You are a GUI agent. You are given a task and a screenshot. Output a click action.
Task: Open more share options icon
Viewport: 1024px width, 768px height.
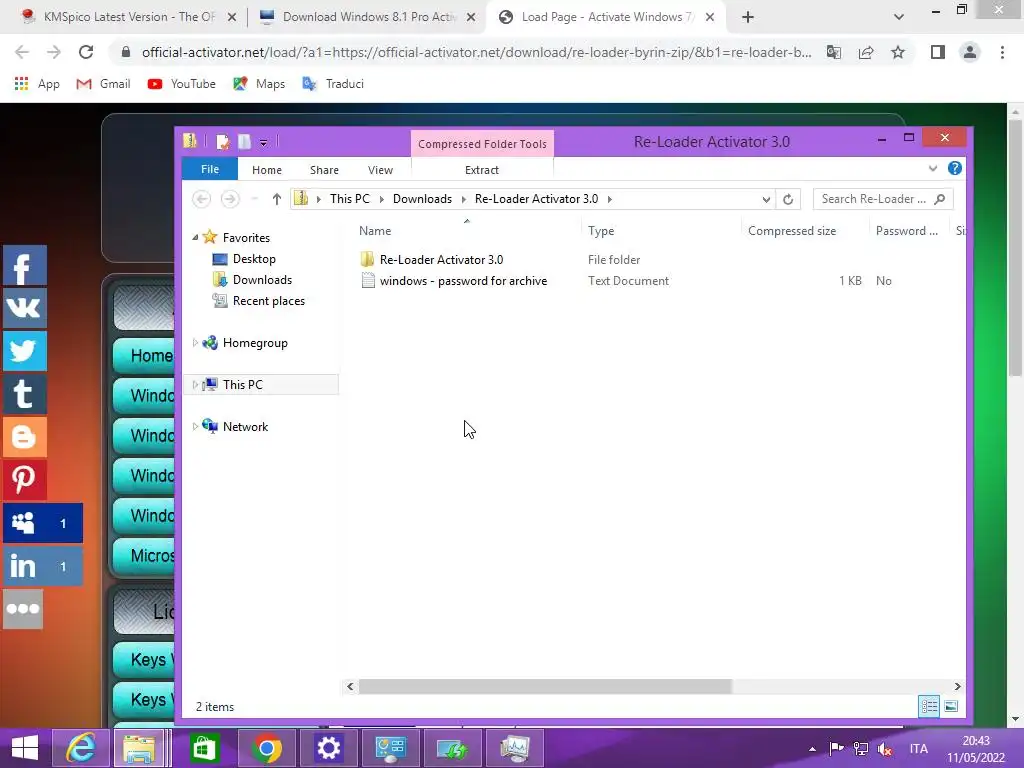click(23, 609)
